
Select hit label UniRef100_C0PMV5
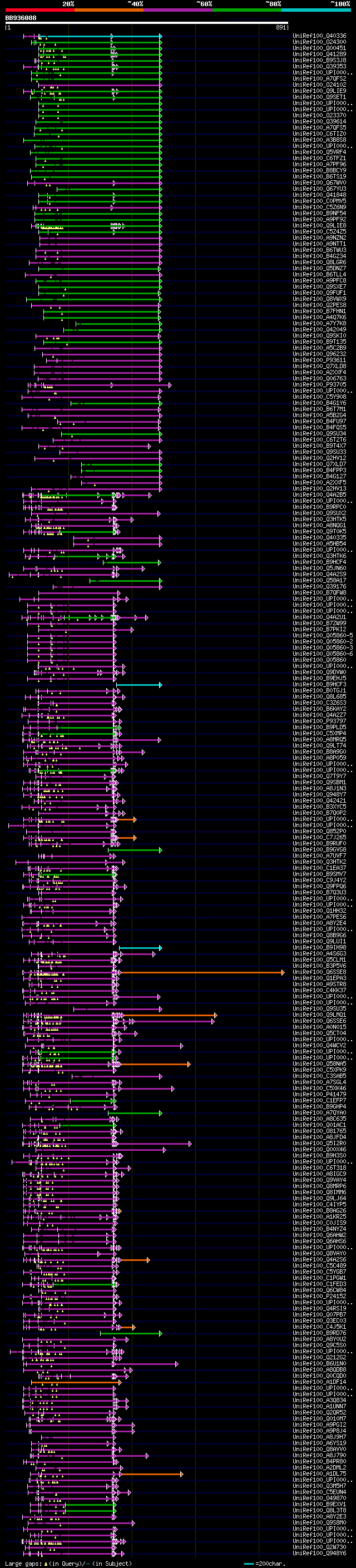tap(319, 201)
